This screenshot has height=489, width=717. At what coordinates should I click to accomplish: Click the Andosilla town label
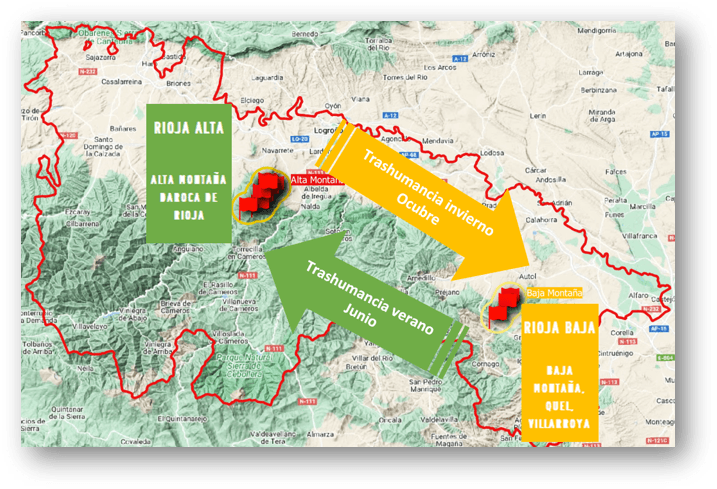tap(551, 180)
